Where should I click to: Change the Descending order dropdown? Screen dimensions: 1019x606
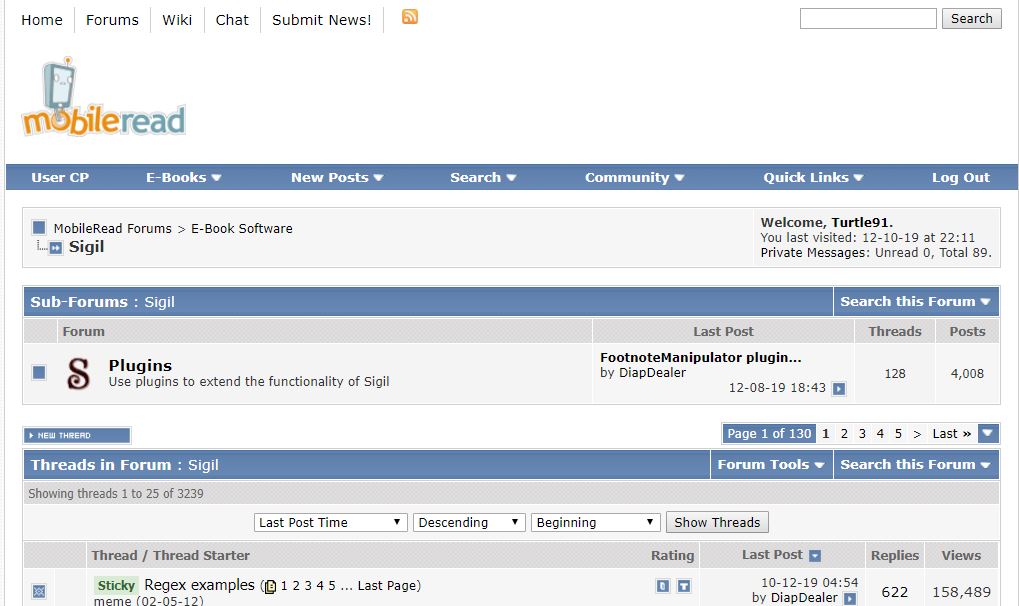[469, 522]
